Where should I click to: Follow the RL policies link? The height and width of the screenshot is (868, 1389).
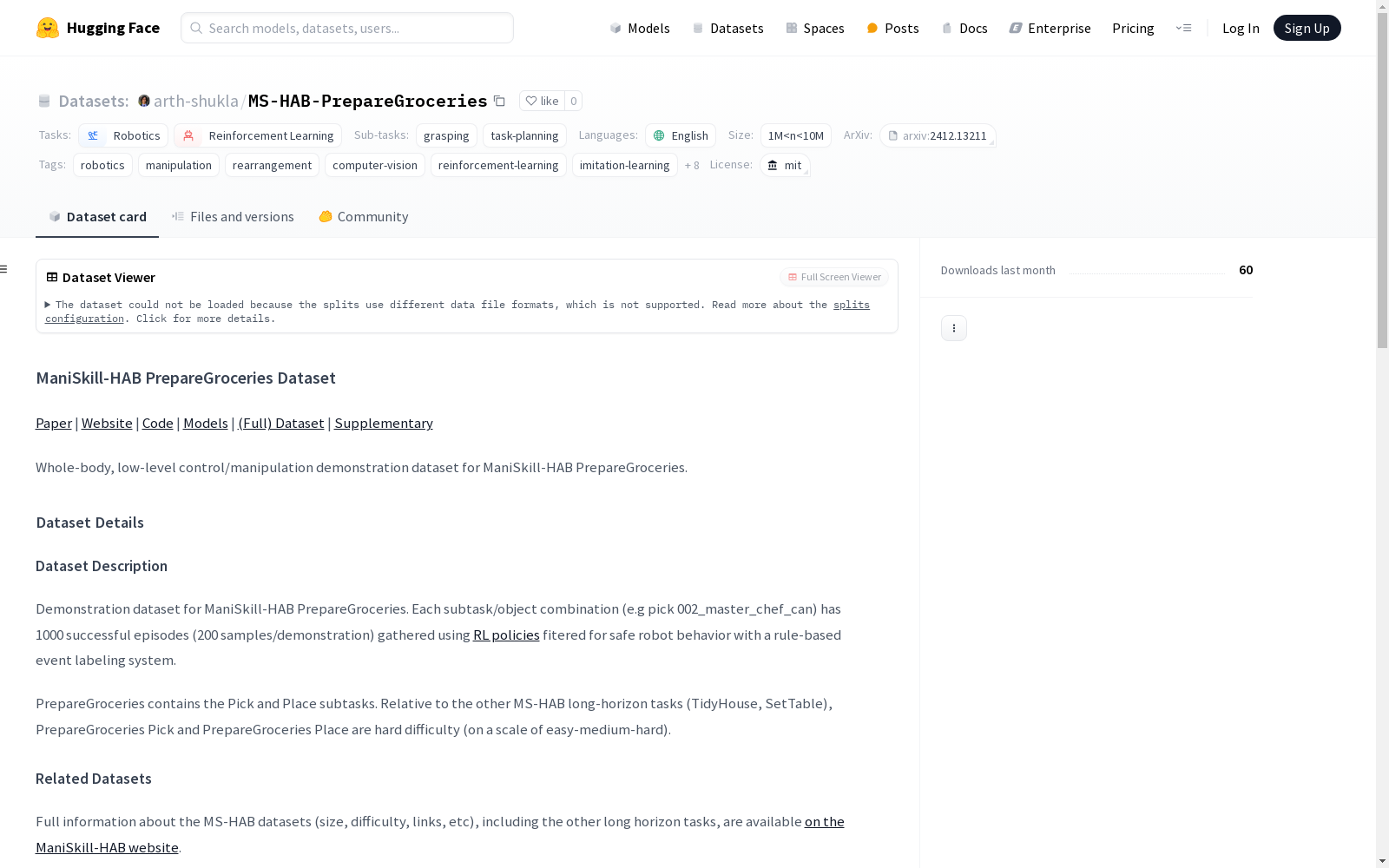click(506, 635)
